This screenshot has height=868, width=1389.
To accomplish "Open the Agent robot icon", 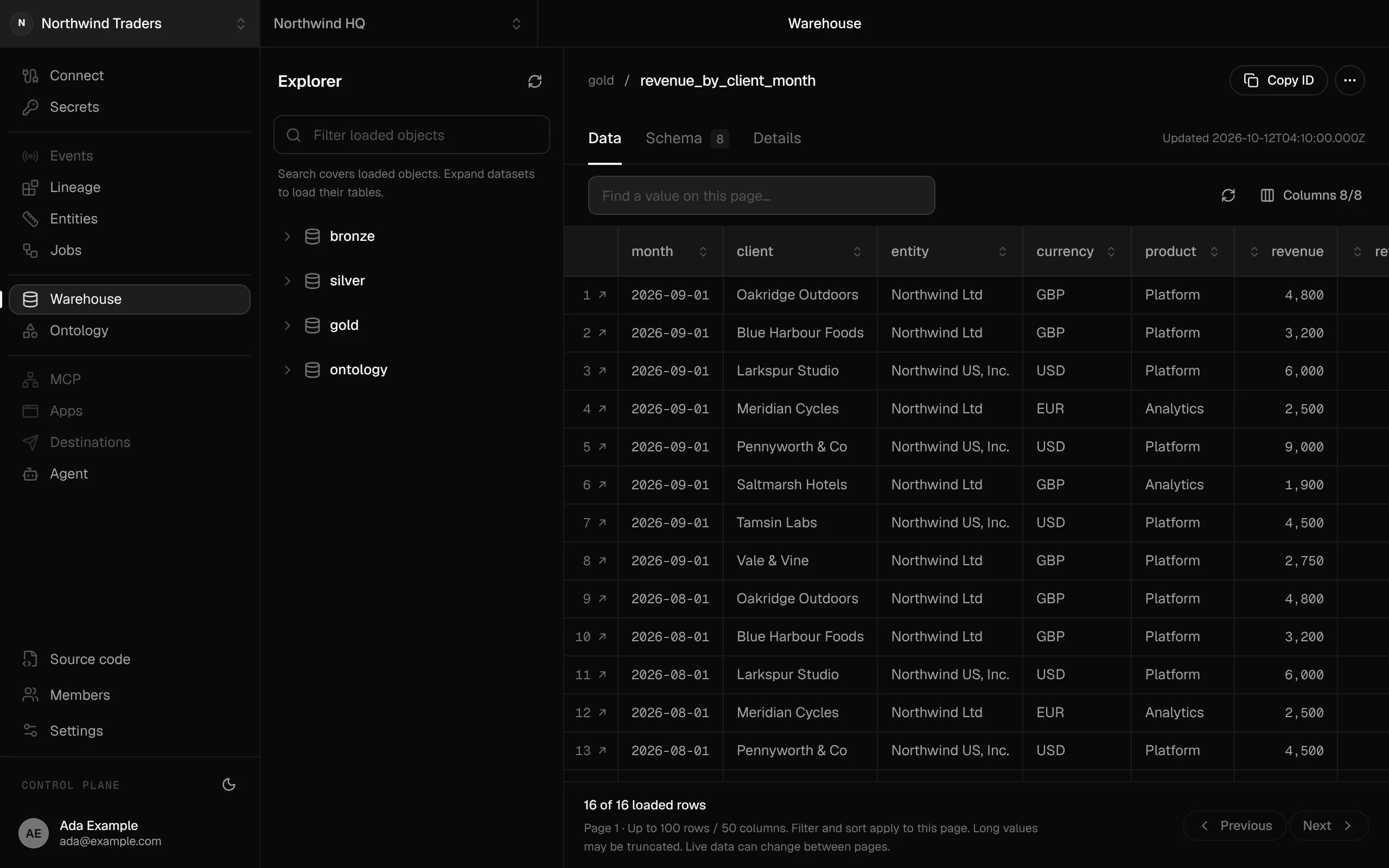I will click(x=30, y=474).
